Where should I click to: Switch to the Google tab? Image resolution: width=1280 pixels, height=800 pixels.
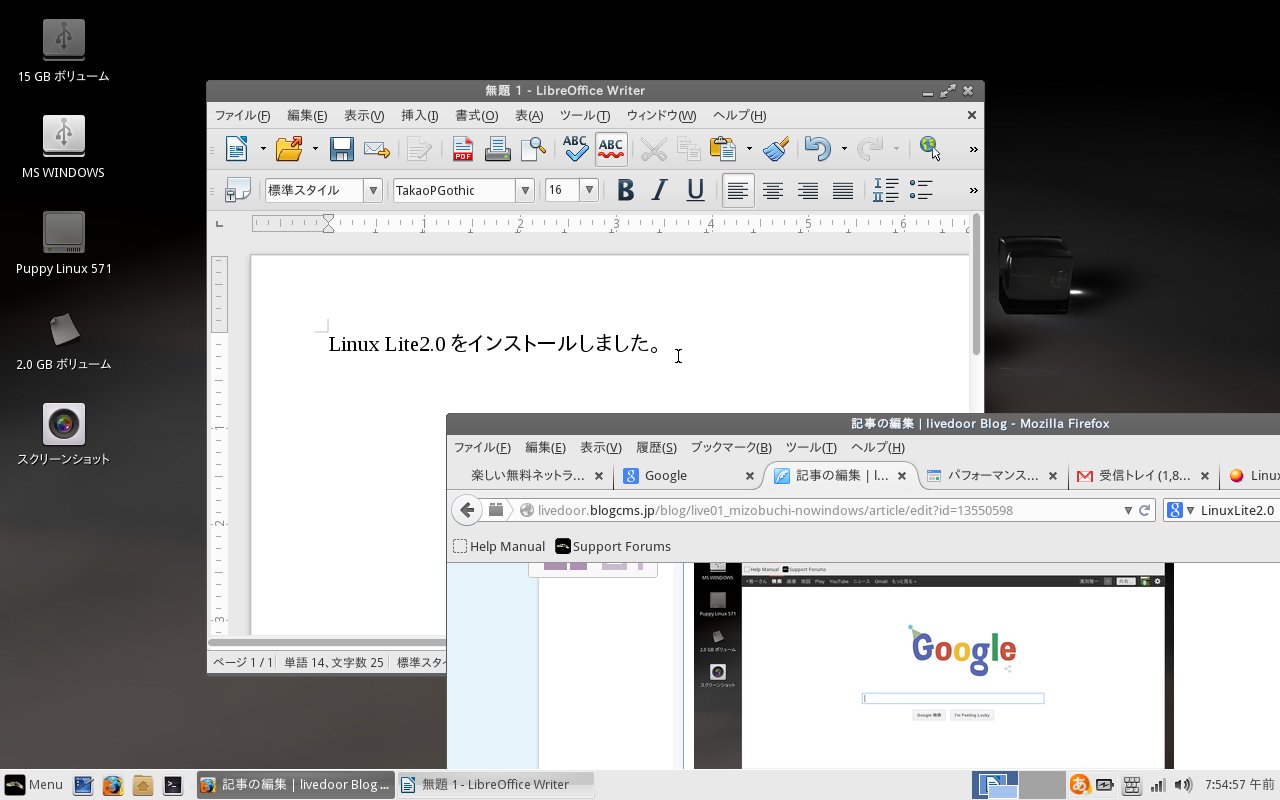coord(688,476)
